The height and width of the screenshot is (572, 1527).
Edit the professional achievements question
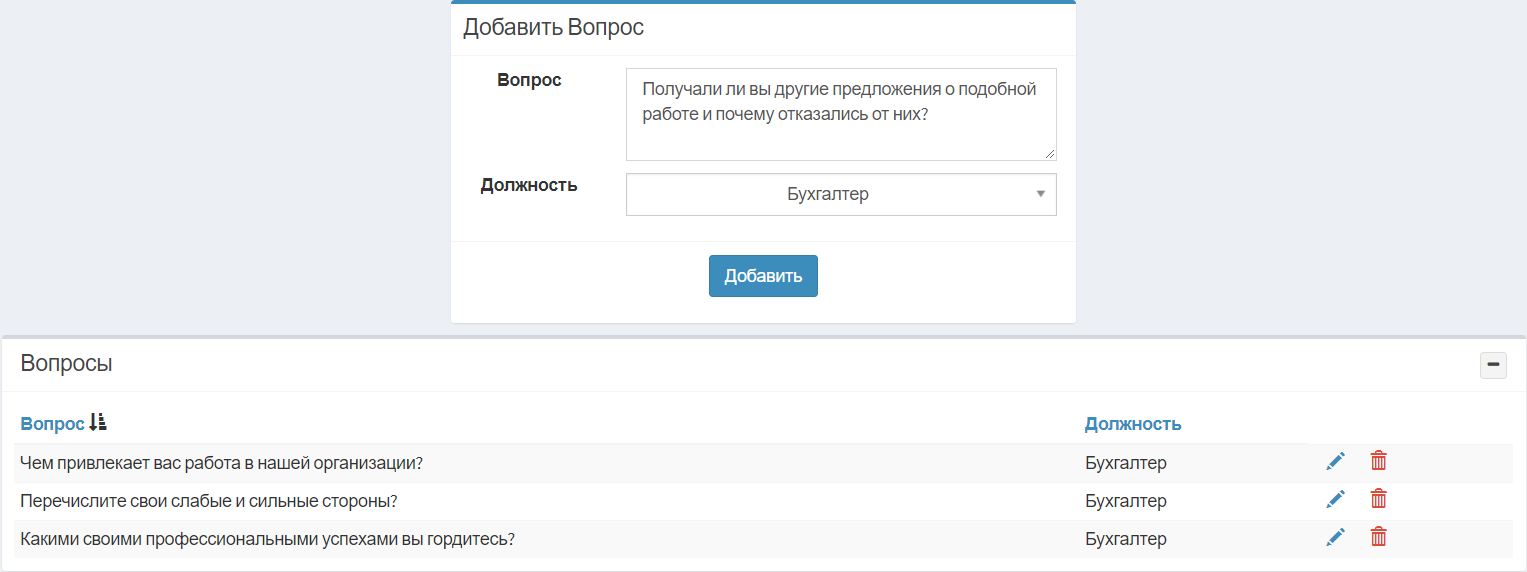tap(1335, 537)
